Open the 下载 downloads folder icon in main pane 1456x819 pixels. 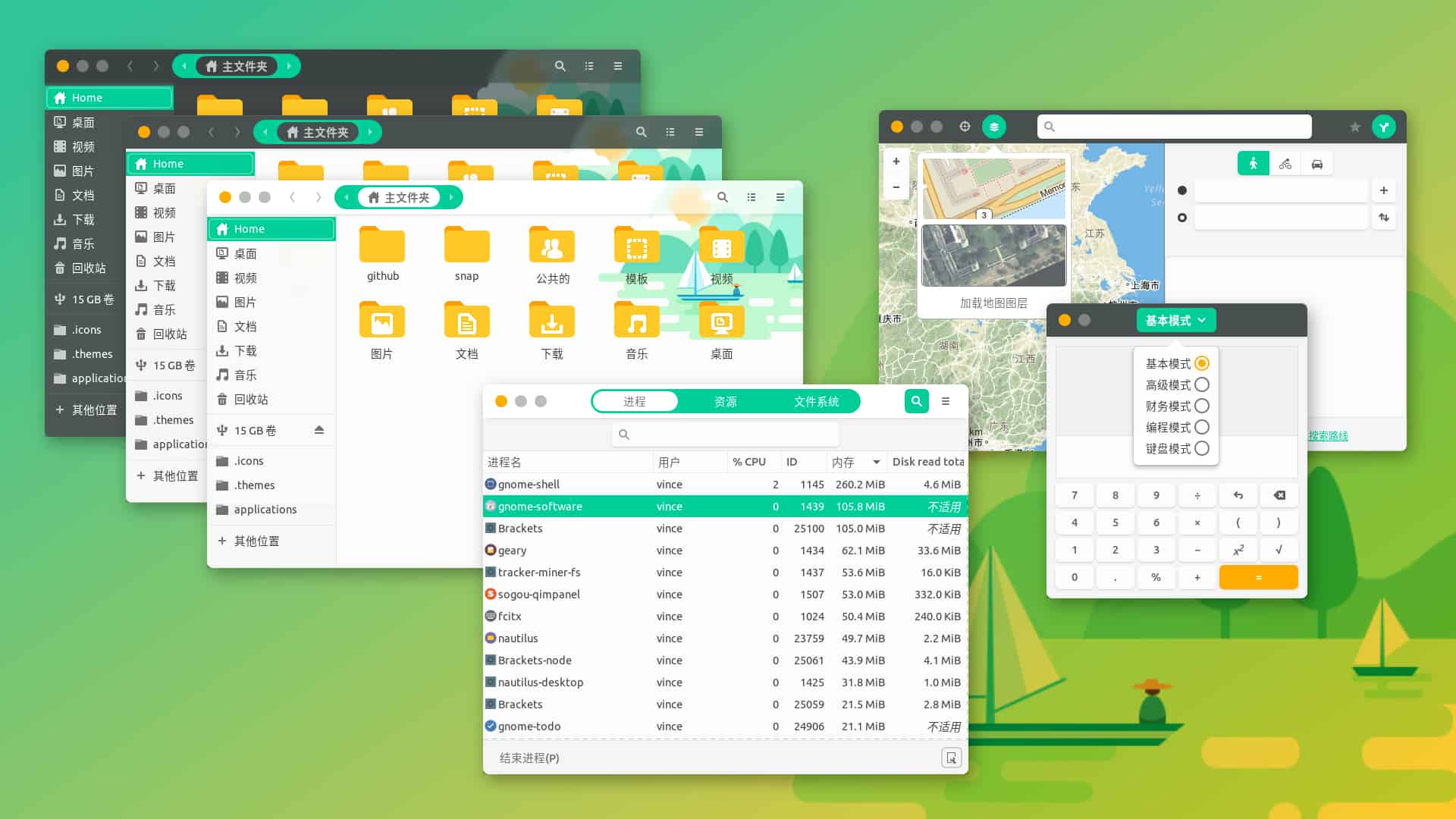click(x=552, y=321)
